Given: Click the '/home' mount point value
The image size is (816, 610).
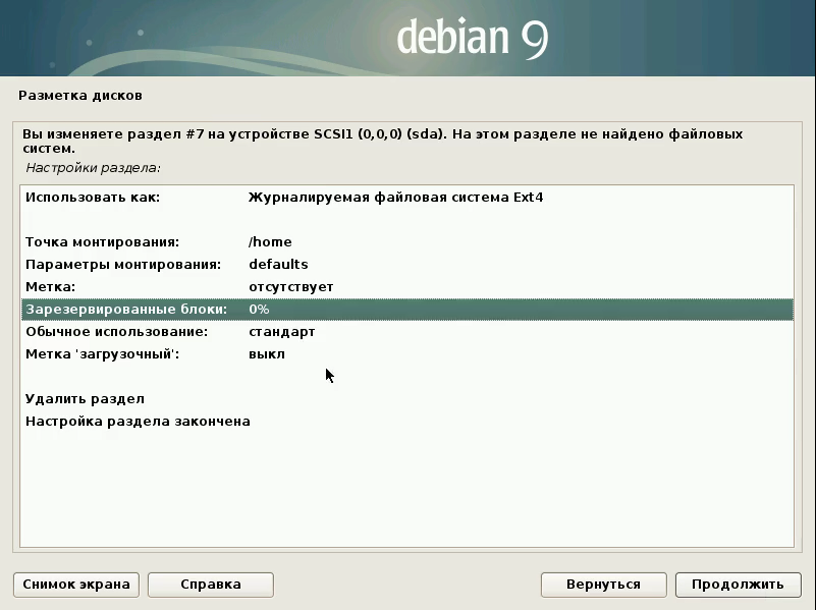Looking at the screenshot, I should [270, 242].
